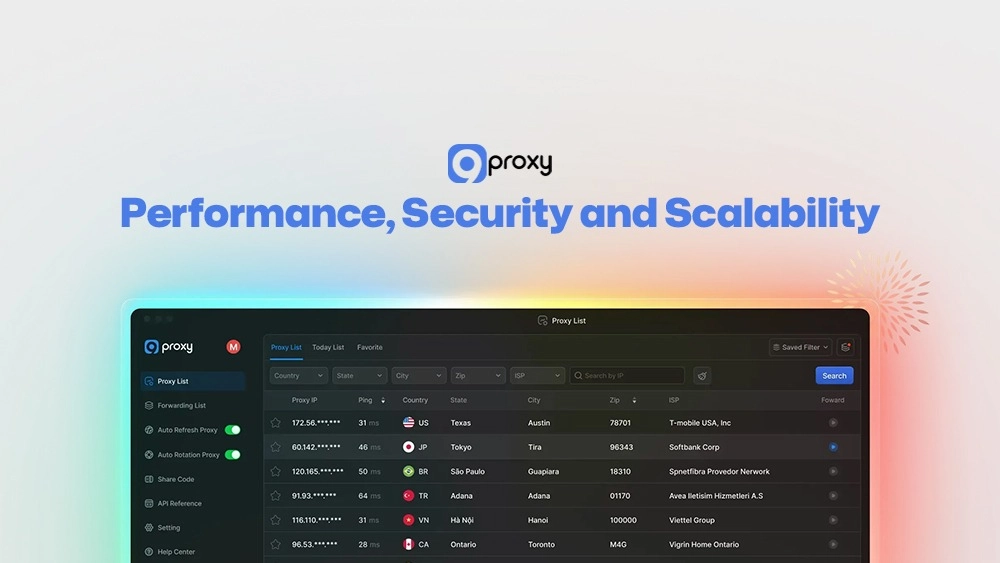1000x563 pixels.
Task: Click the Share Code sidebar item
Action: pos(170,479)
